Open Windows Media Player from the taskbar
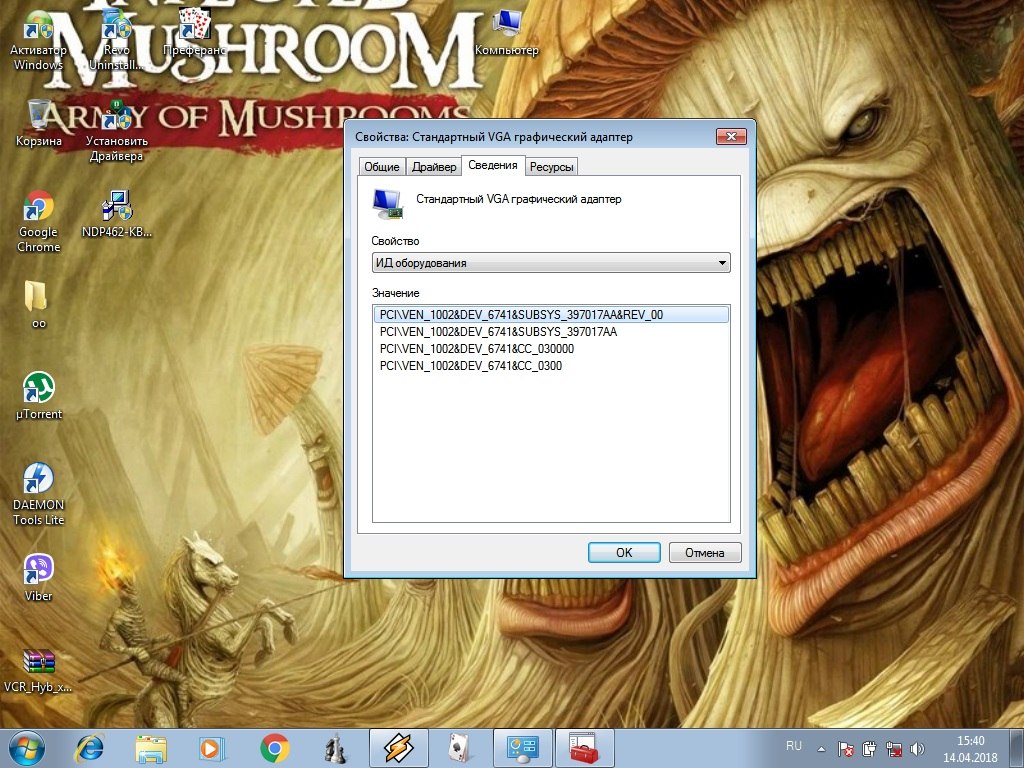This screenshot has width=1024, height=768. tap(212, 748)
